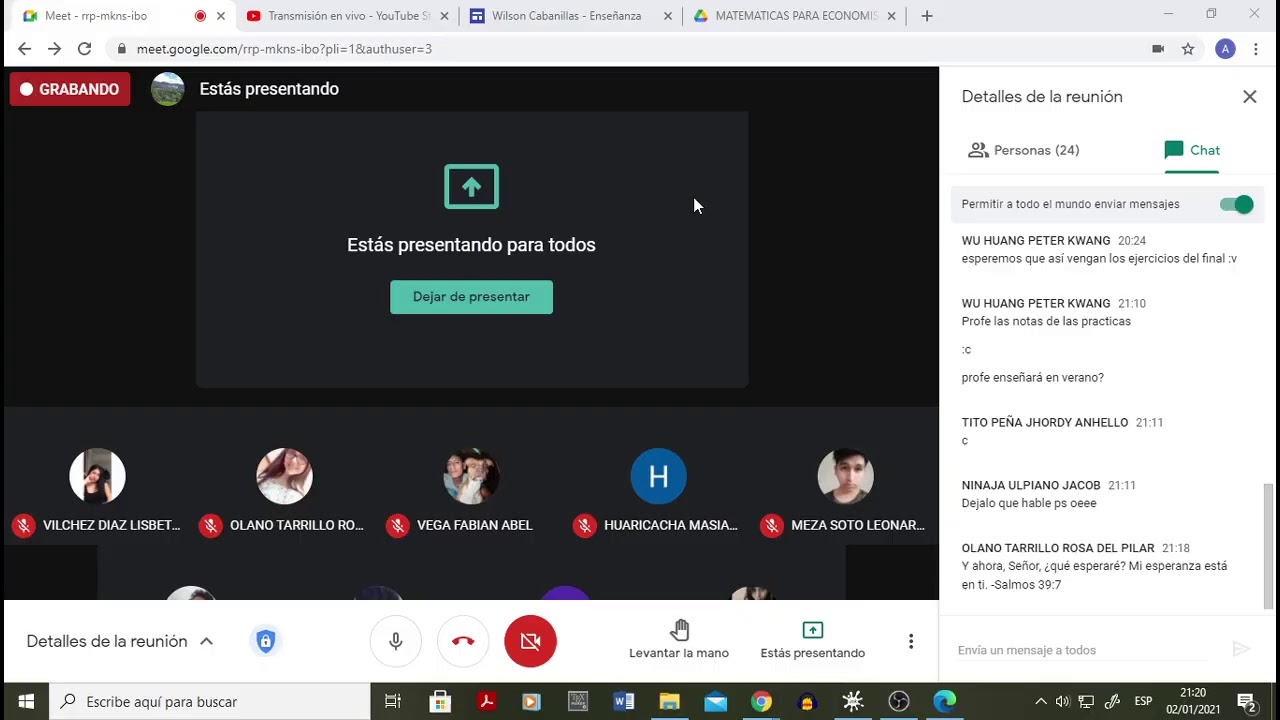The height and width of the screenshot is (720, 1280).
Task: Click the host controls shield lock icon
Action: 265,641
